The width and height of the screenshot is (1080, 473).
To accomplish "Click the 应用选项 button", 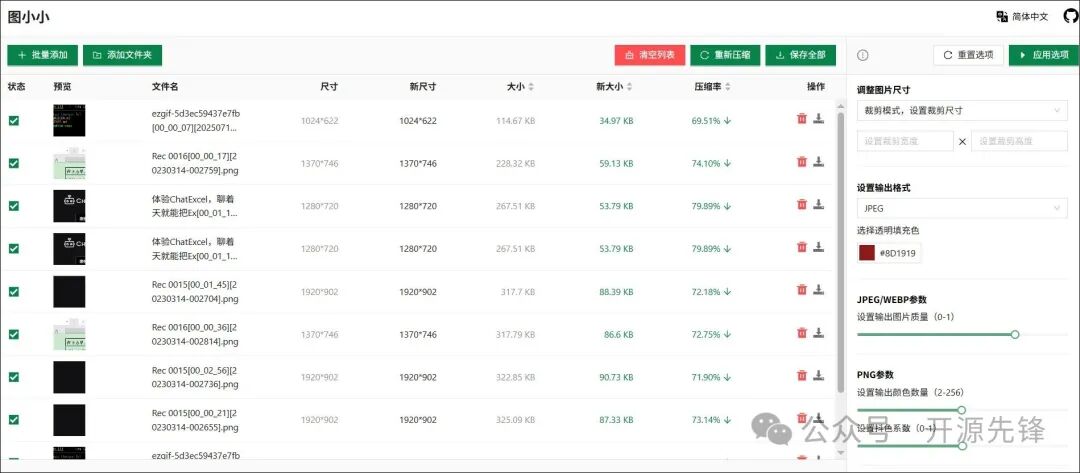I will tap(1043, 55).
